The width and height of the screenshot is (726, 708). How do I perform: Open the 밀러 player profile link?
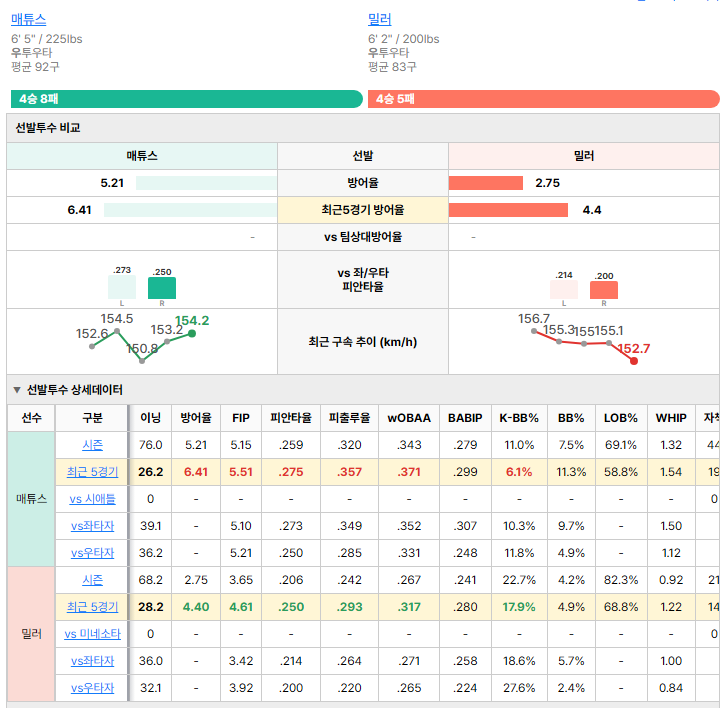point(380,19)
